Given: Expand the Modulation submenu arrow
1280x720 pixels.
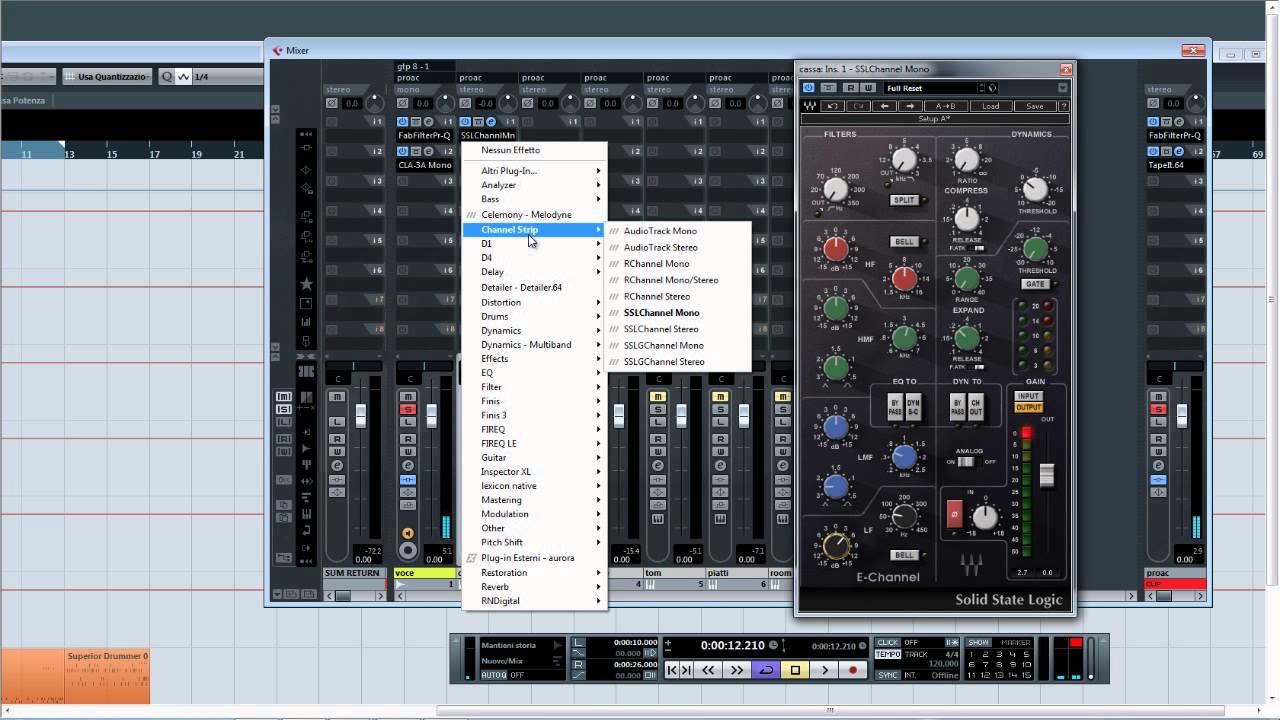Looking at the screenshot, I should pos(599,514).
